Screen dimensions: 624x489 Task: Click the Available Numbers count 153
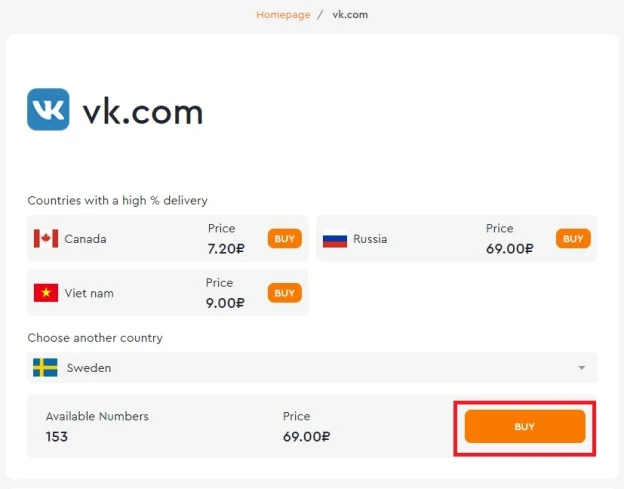[x=57, y=437]
